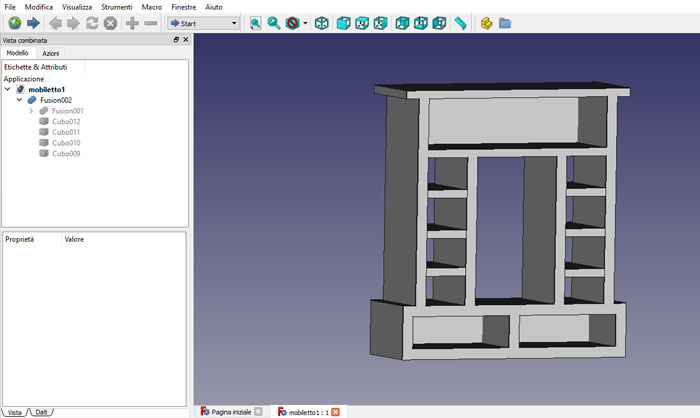
Task: Click the draw style icon
Action: [292, 23]
